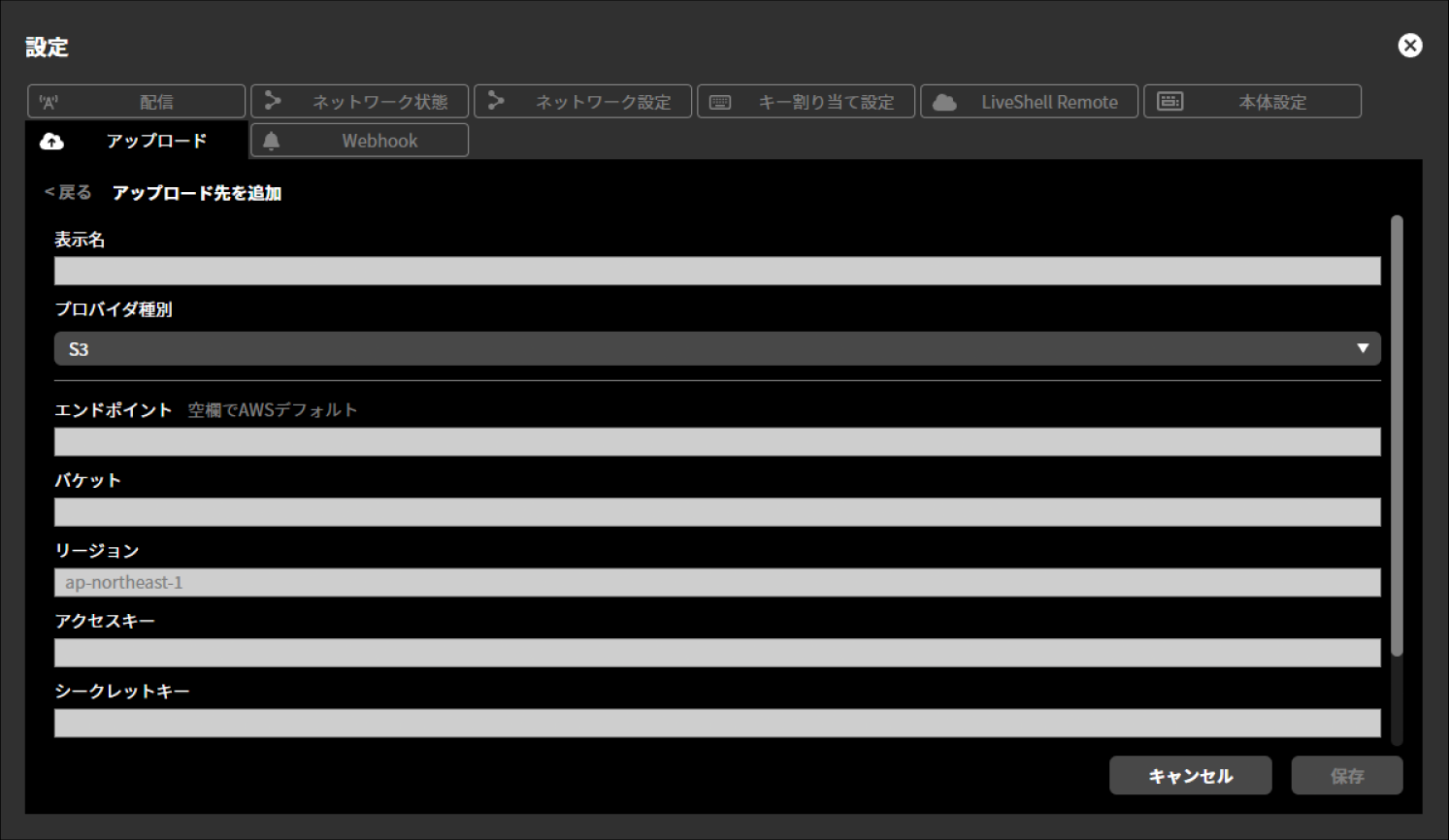1449x840 pixels.
Task: Go back using the <戻る link
Action: pyautogui.click(x=68, y=192)
